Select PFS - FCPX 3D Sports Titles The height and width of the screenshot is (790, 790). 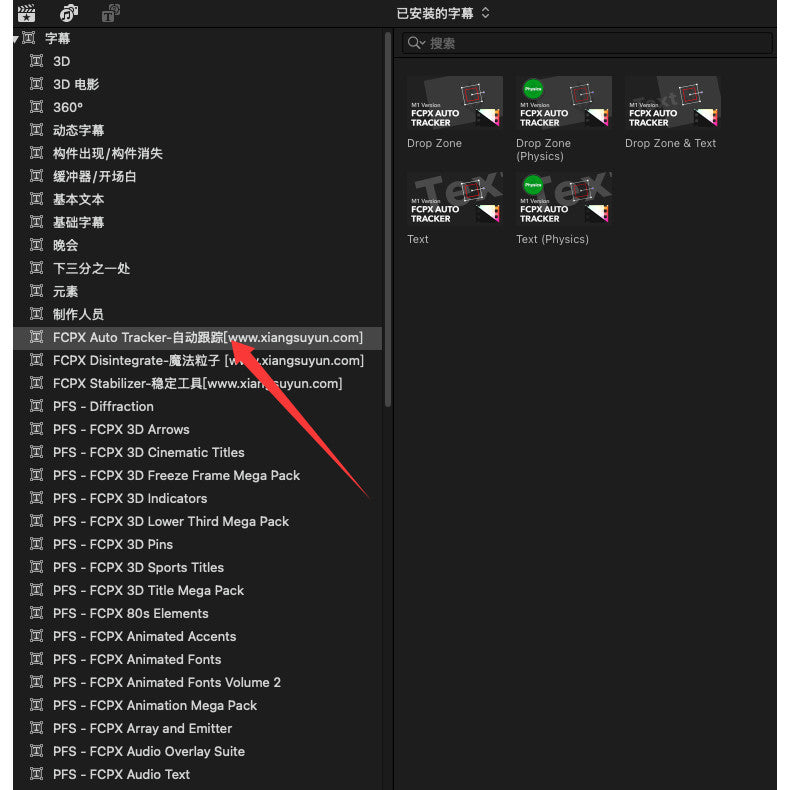198,567
